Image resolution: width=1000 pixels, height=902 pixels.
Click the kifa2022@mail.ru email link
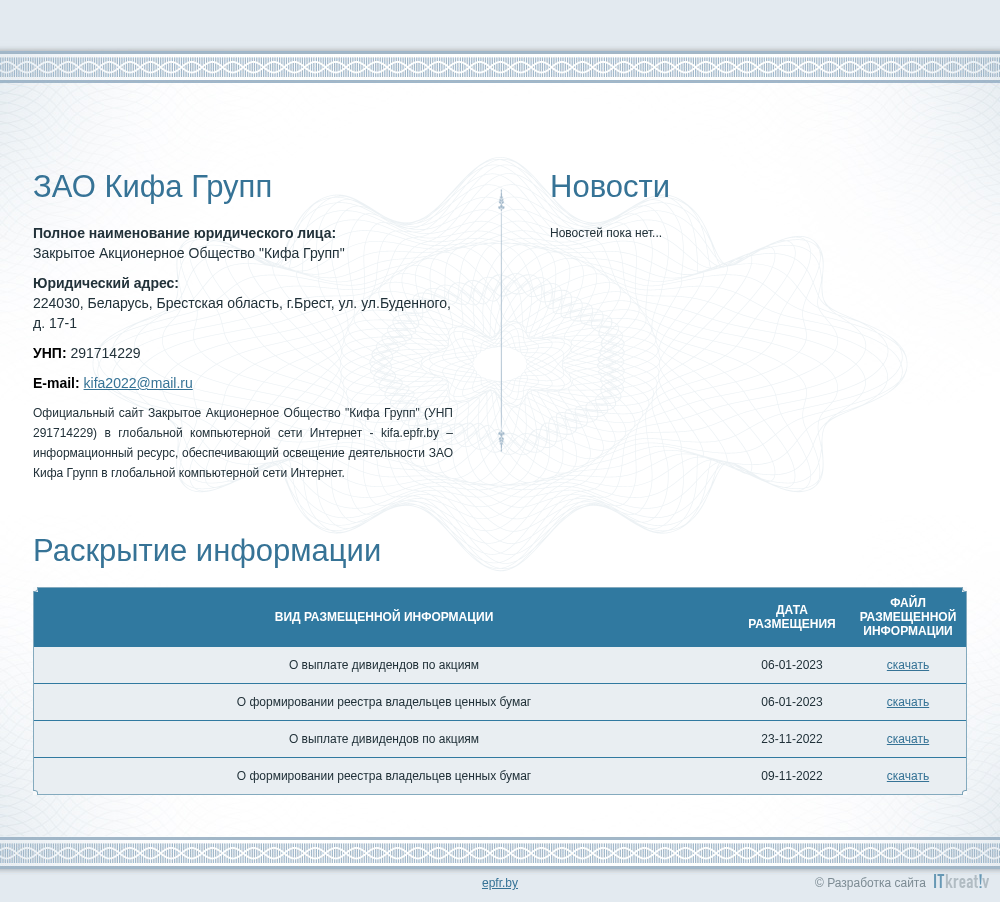click(138, 383)
